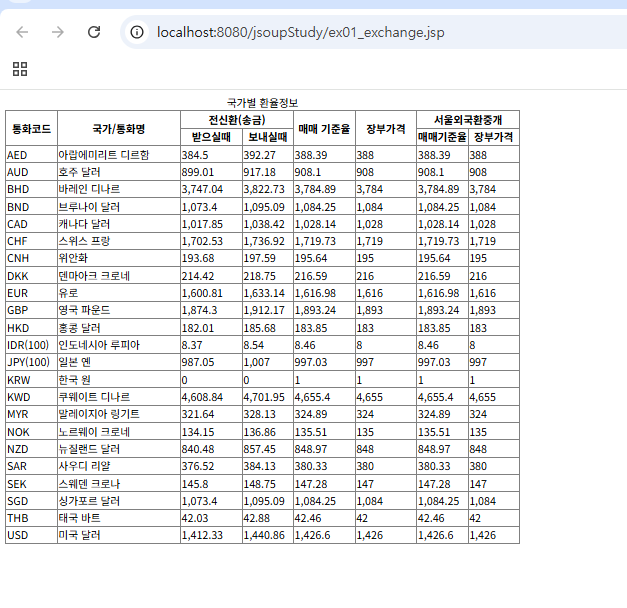Screen dimensions: 627x608
Task: Select the EUR currency code cell
Action: click(x=32, y=293)
